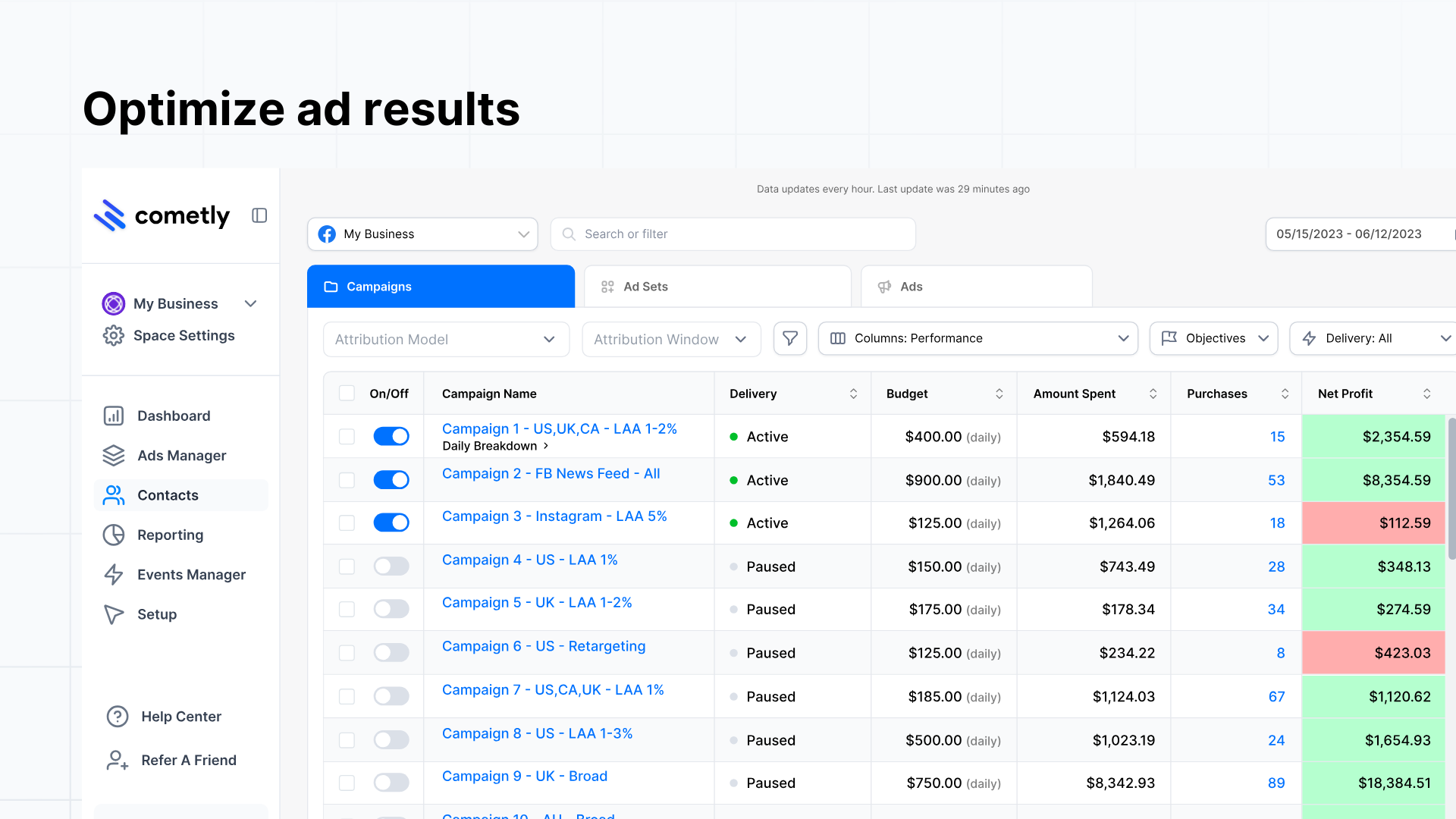Screen dimensions: 1456x819
Task: Open the Reporting section
Action: [170, 535]
